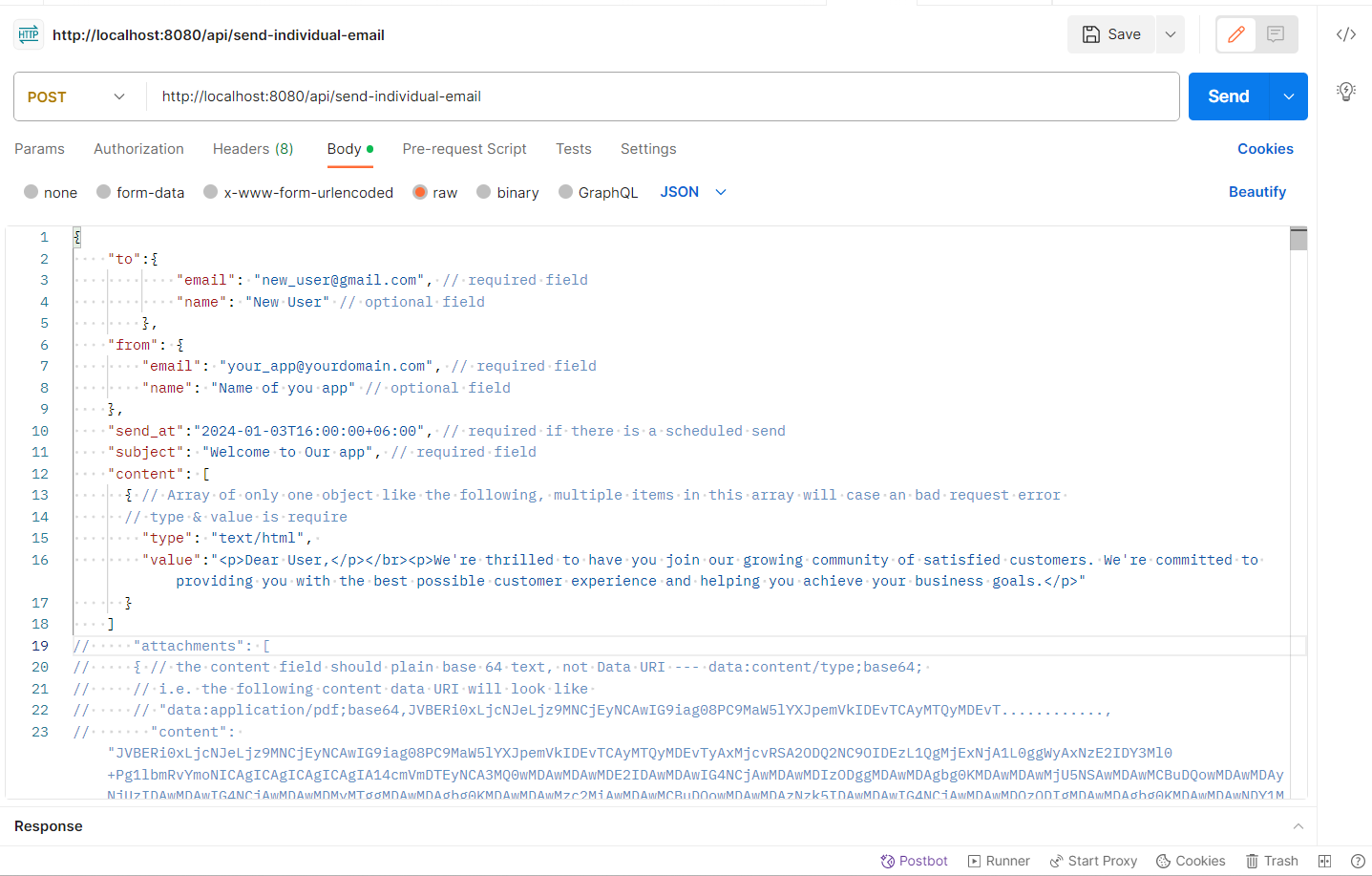Open the Runner from status bar

pos(999,861)
